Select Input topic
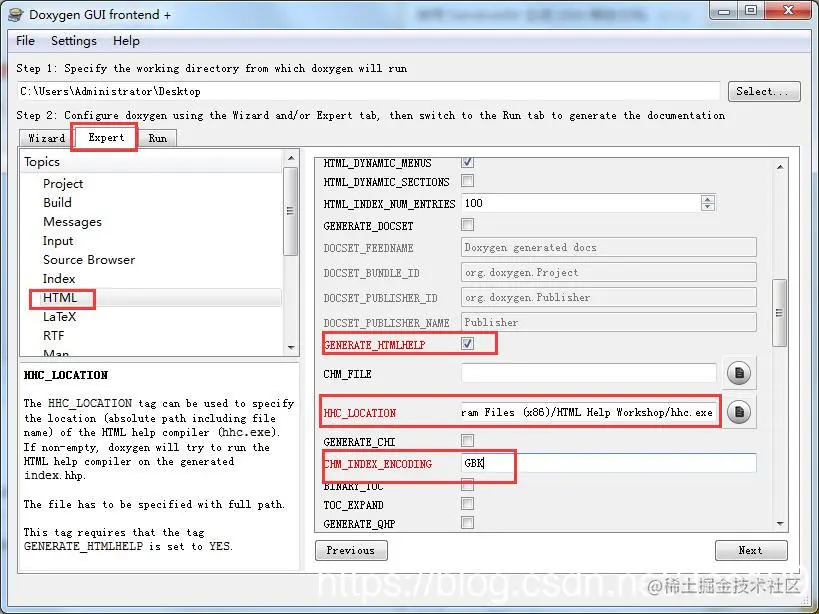Screen dimensions: 819x614 tap(58, 241)
